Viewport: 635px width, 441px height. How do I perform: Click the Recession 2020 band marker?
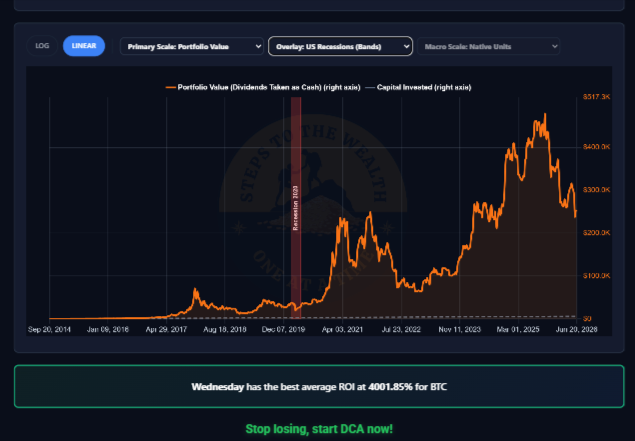pyautogui.click(x=296, y=208)
